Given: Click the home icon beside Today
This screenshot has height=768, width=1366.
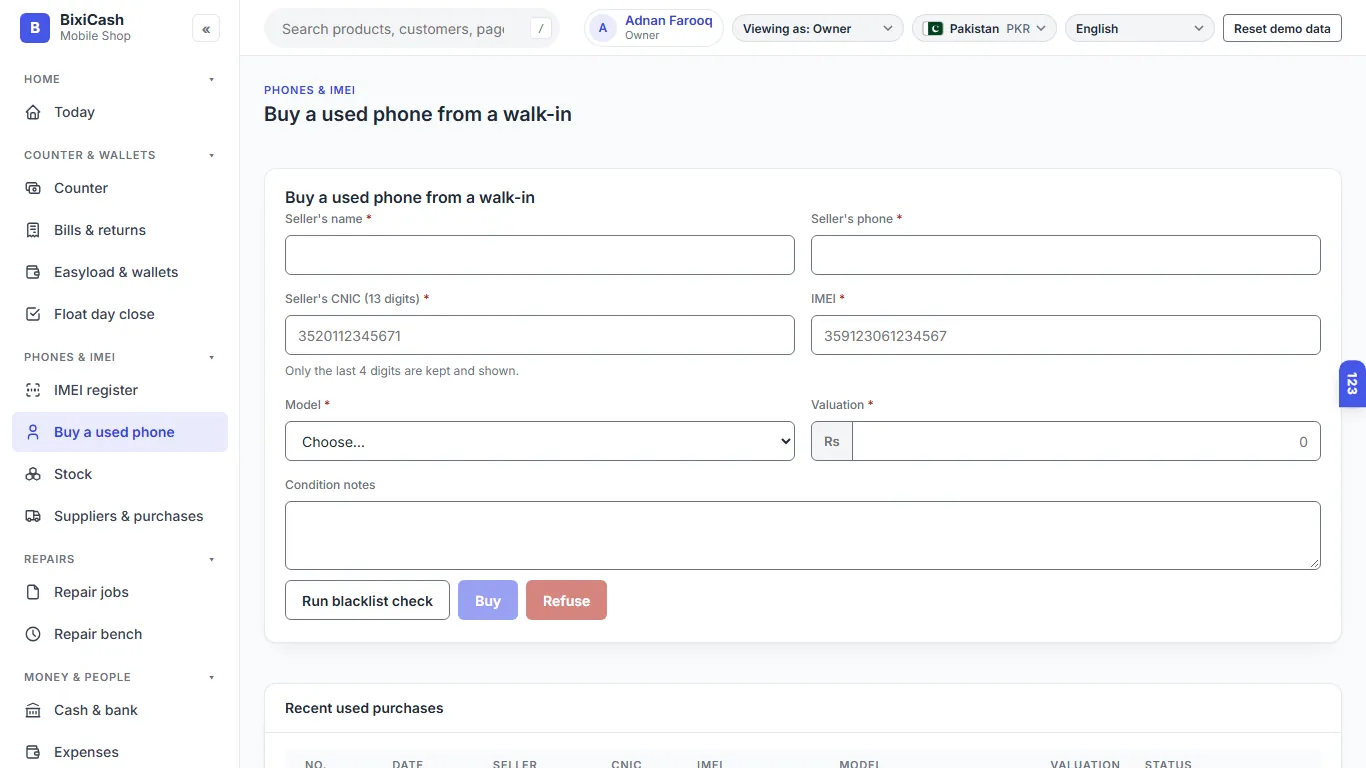Looking at the screenshot, I should click(33, 112).
